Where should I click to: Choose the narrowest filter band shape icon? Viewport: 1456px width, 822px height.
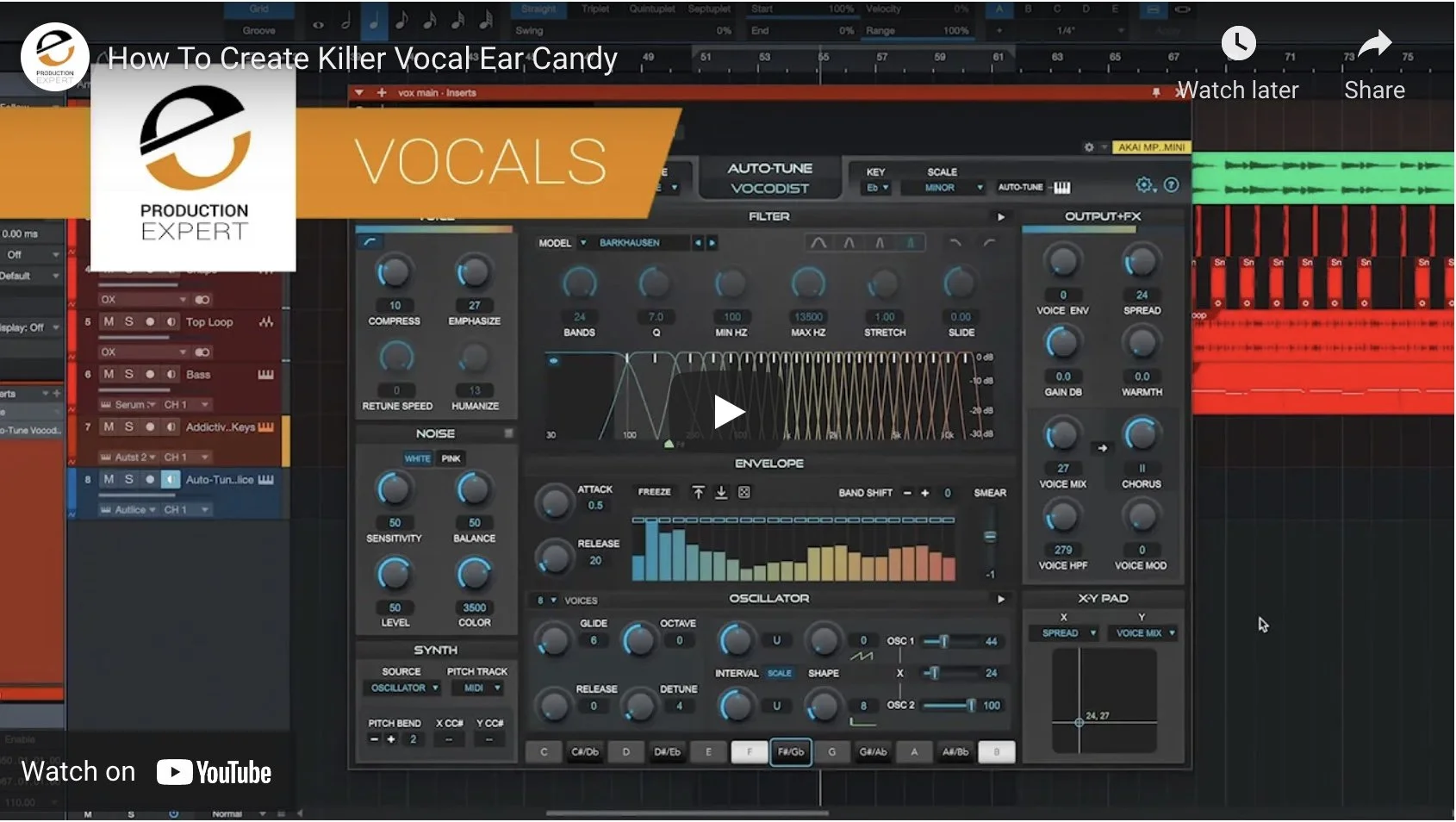(910, 243)
